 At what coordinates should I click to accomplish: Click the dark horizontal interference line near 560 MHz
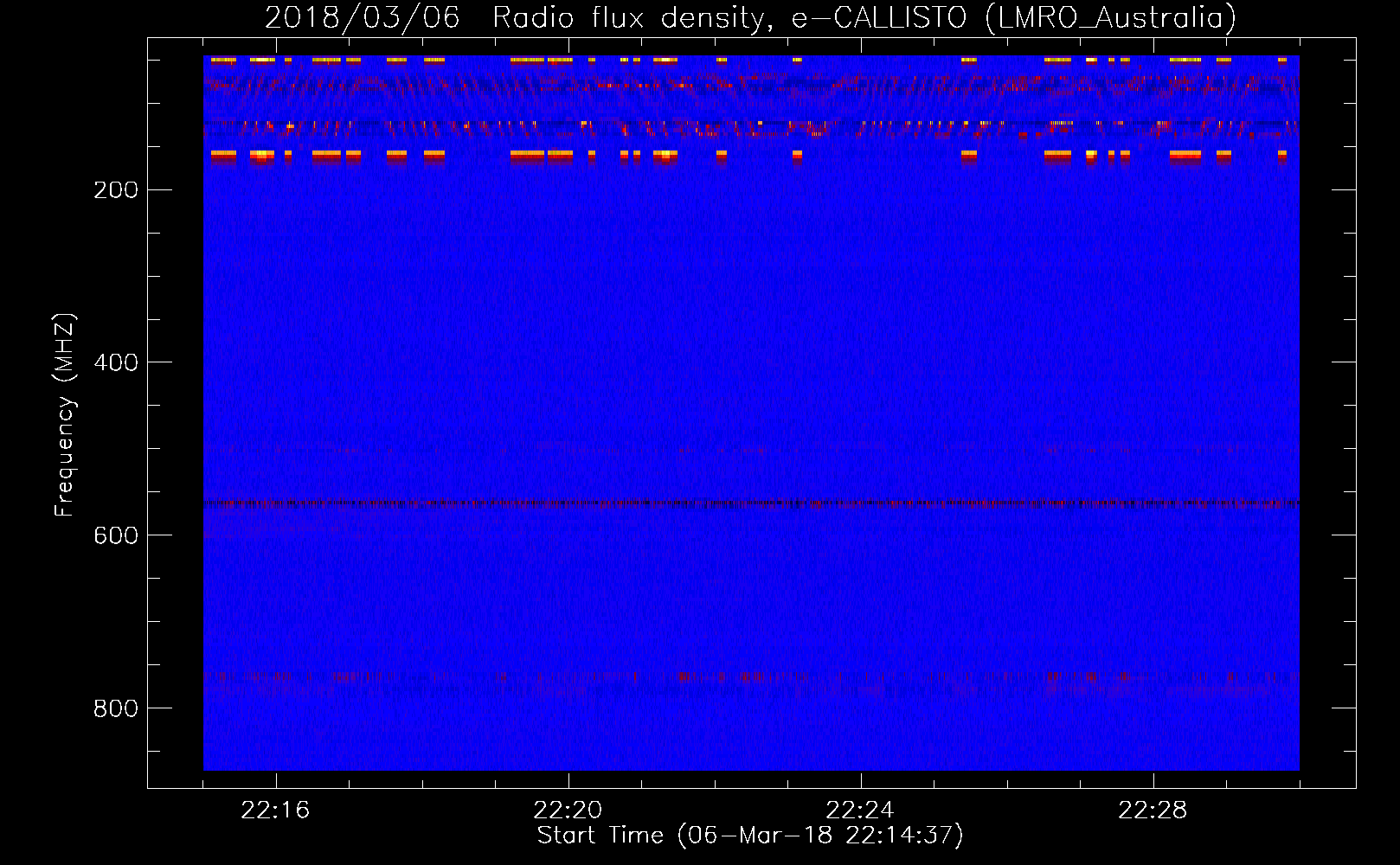(751, 503)
